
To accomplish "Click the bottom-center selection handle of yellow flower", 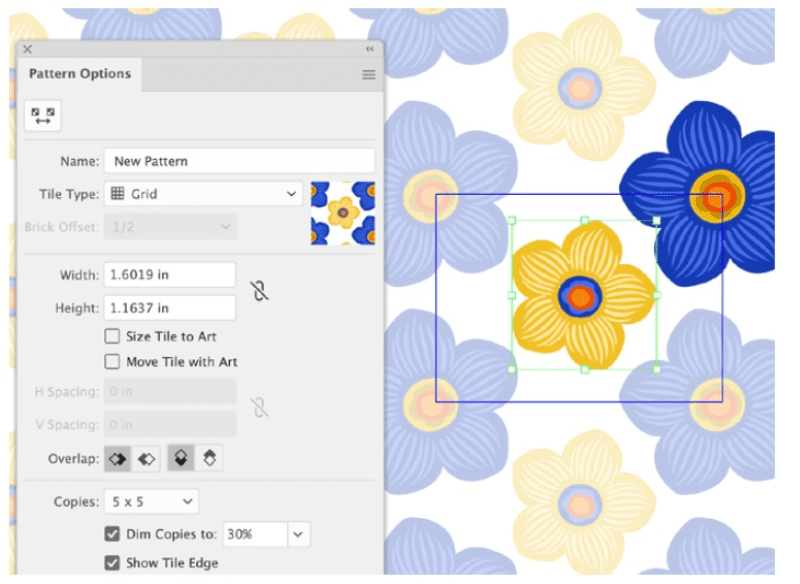I will point(585,369).
